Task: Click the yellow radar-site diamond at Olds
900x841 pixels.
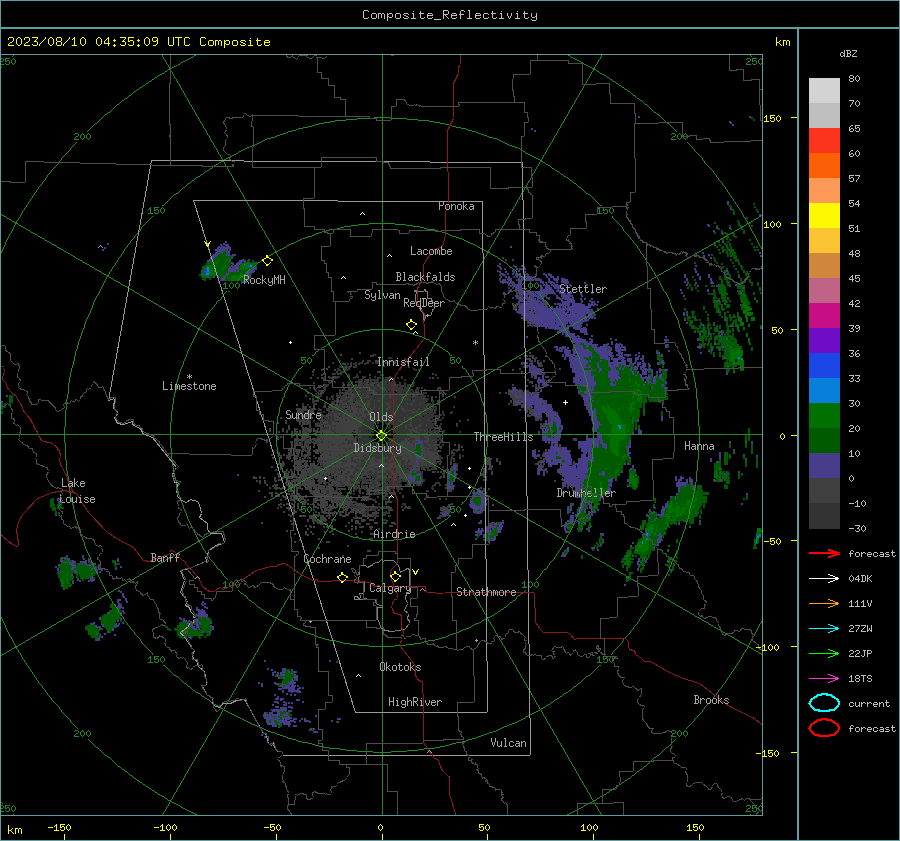Action: pos(381,436)
